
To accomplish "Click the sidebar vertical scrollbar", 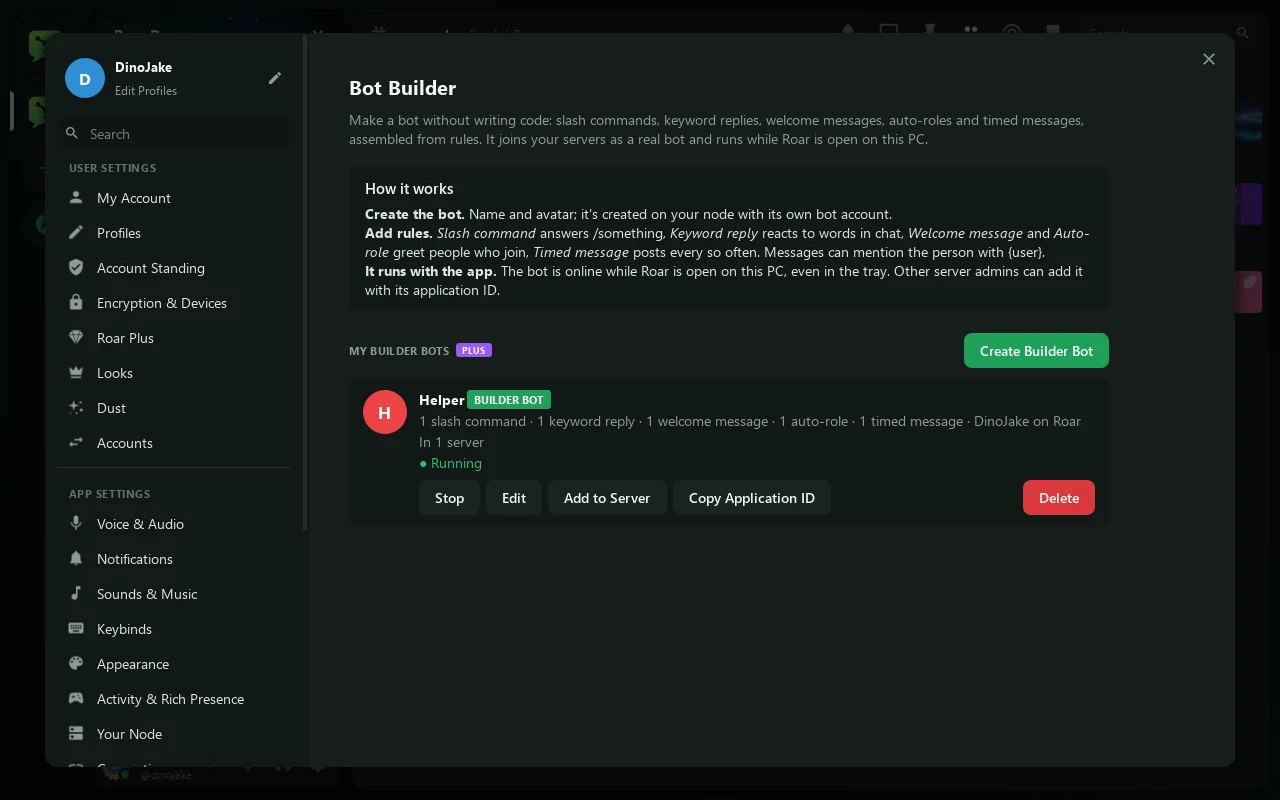I will (x=305, y=283).
